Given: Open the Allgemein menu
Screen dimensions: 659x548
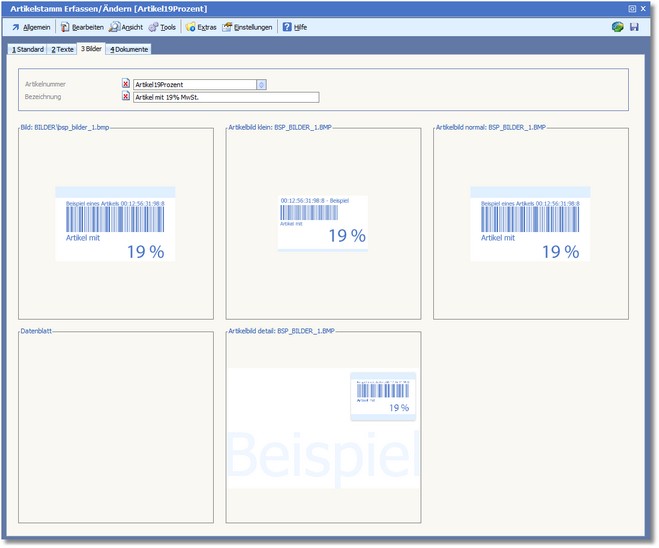Looking at the screenshot, I should click(x=31, y=27).
